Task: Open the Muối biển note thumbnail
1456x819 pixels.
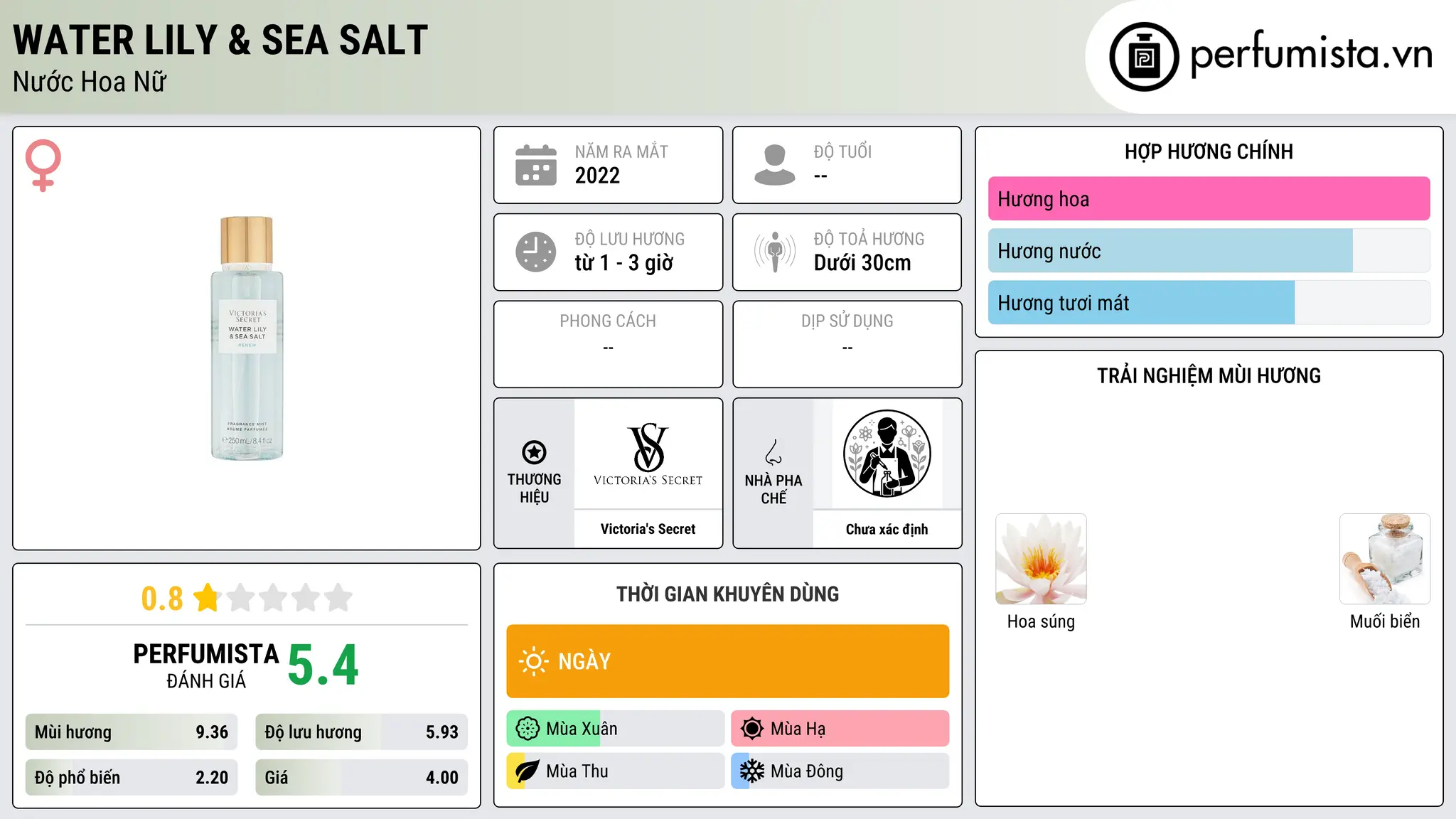Action: click(x=1385, y=559)
